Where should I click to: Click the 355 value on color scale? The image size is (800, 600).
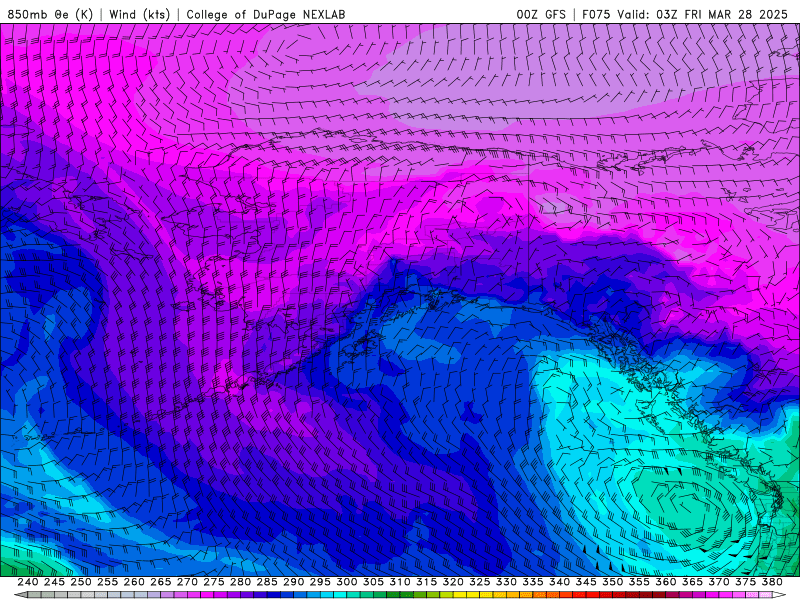[x=639, y=582]
